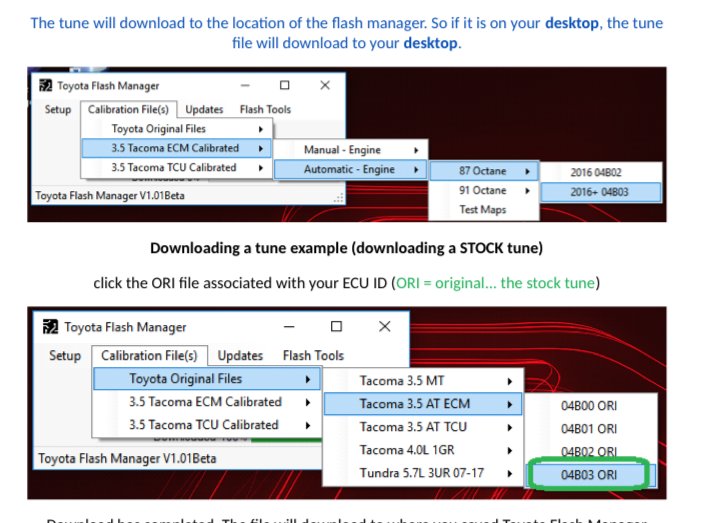Open Calibration File(s) menu in upper window

pyautogui.click(x=128, y=109)
